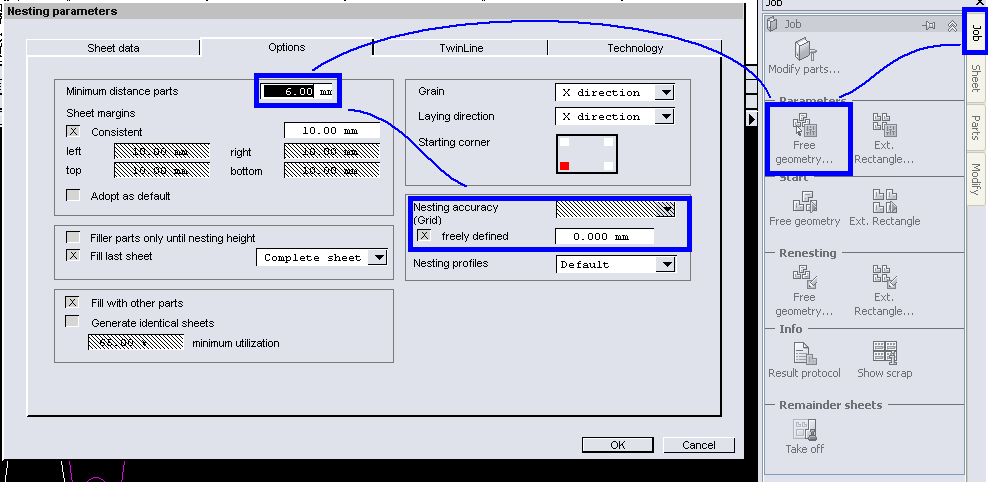Screen dimensions: 988x482
Task: Click the top margin field
Action: 161,171
